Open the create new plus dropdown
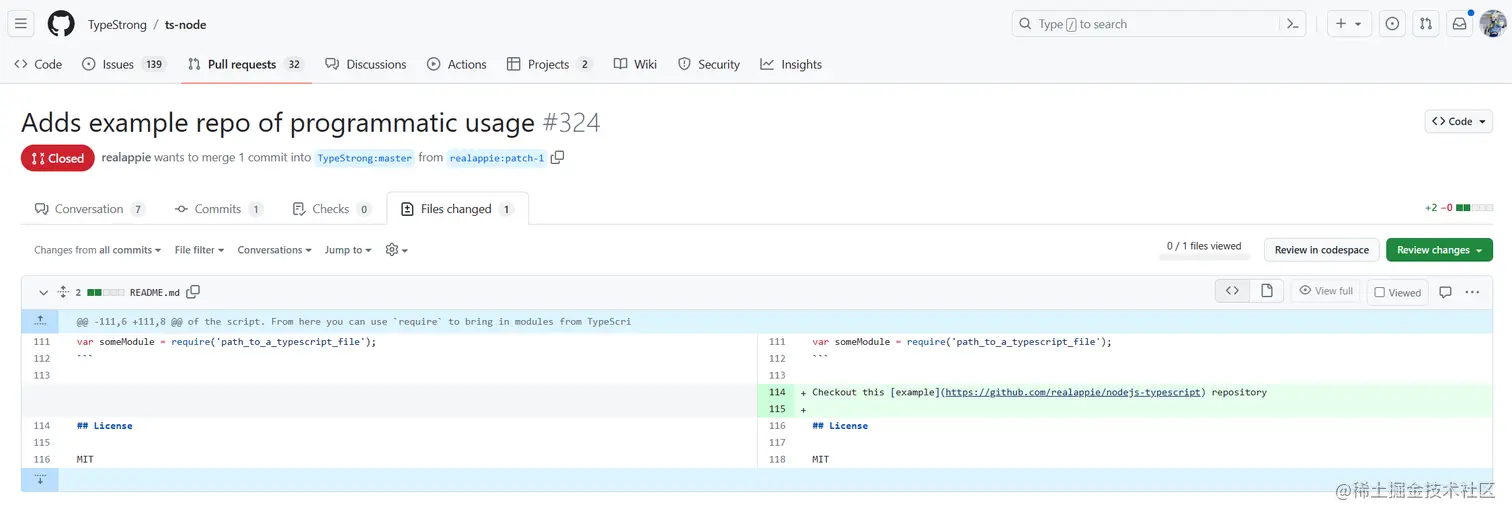 1348,24
